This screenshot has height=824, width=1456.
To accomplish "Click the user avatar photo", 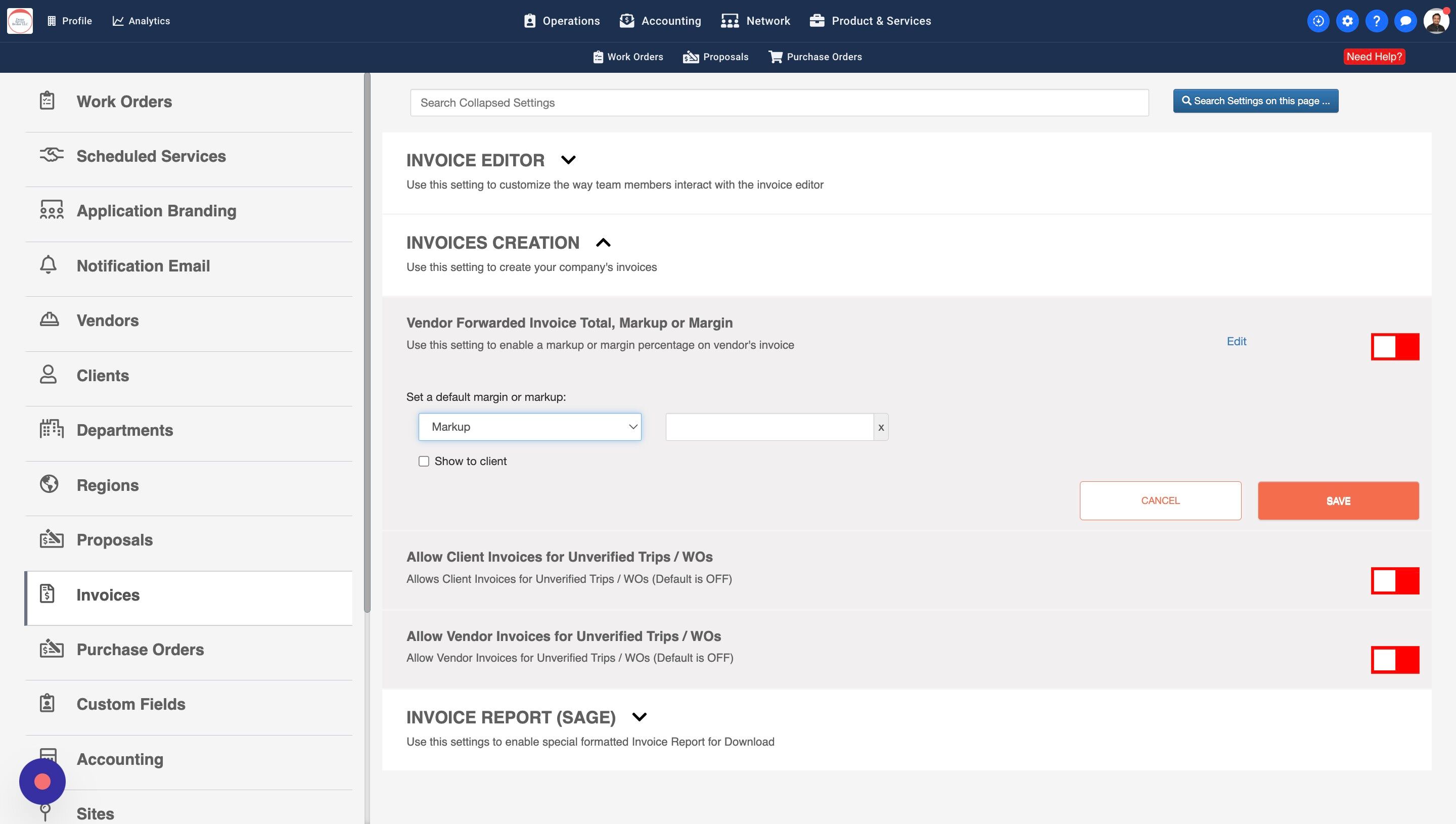I will 1436,21.
